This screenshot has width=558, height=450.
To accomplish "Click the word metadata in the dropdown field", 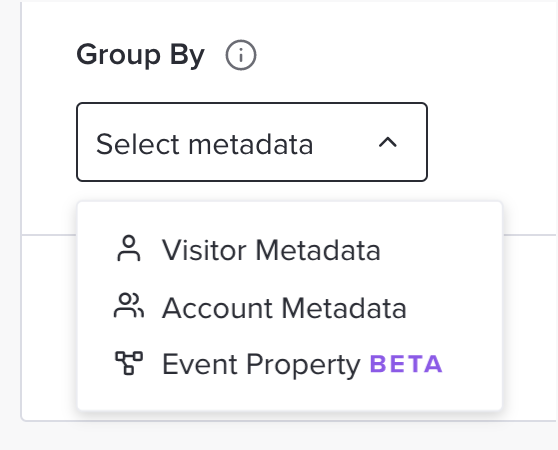I will (x=251, y=144).
